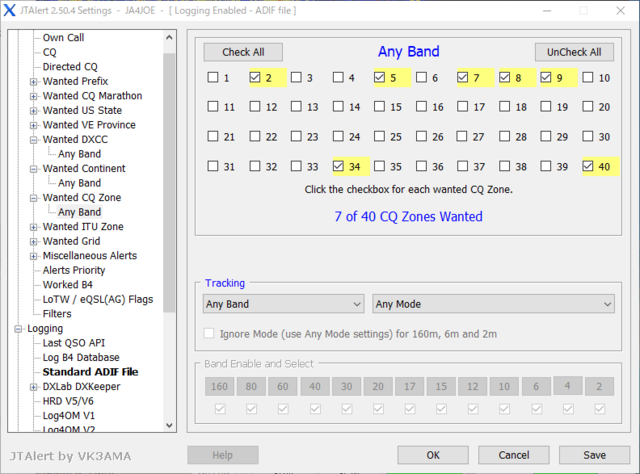This screenshot has width=640, height=474.
Task: Click the tree scrollbar up arrow
Action: (x=169, y=38)
